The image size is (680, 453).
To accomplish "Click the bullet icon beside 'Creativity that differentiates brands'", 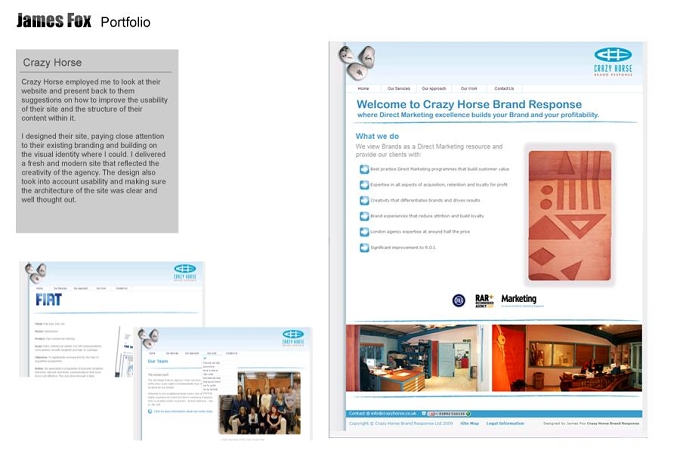I will tap(364, 200).
